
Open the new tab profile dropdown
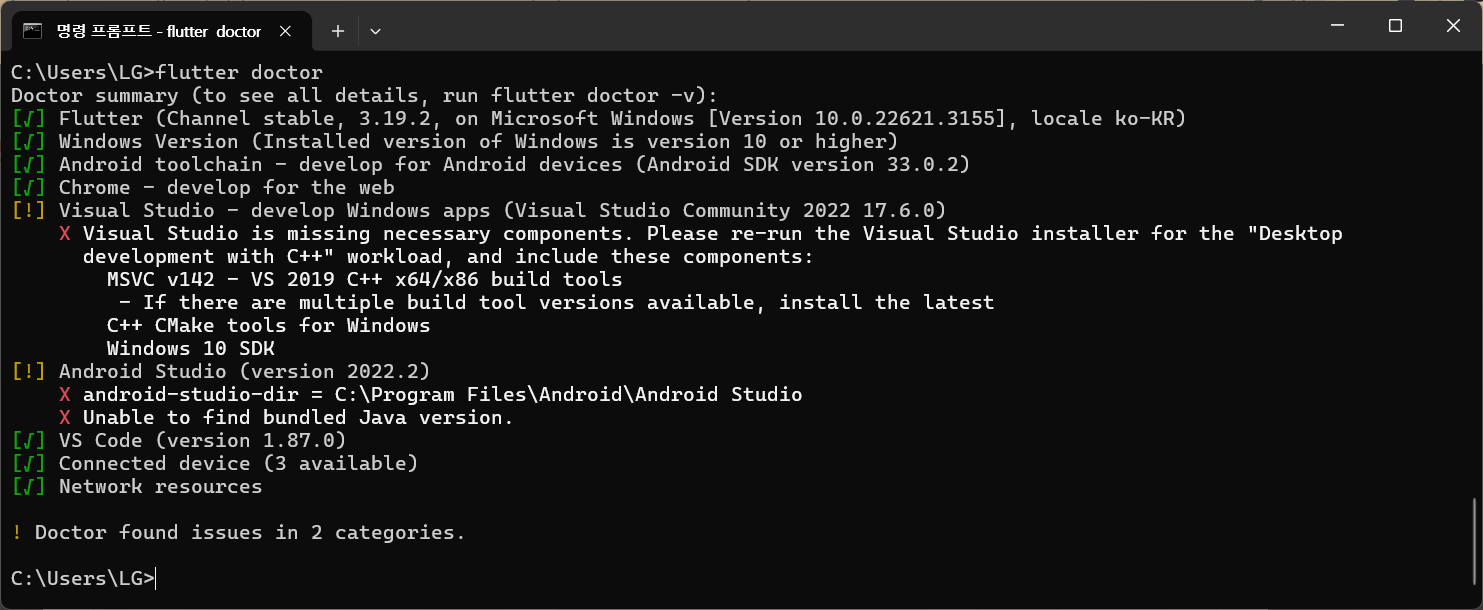coord(375,31)
